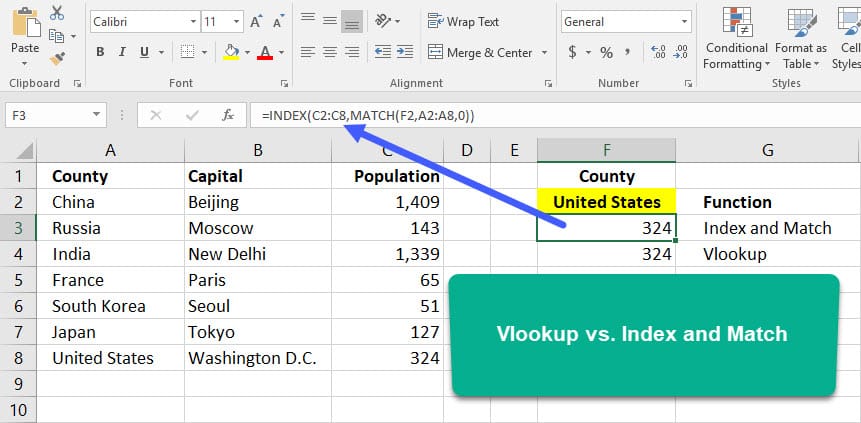Open the Name Box dropdown arrow
This screenshot has width=861, height=423.
(x=125, y=115)
